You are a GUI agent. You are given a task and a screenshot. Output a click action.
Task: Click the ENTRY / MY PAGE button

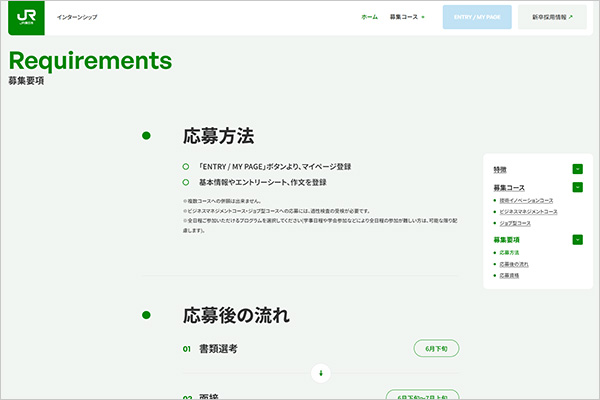[x=477, y=17]
